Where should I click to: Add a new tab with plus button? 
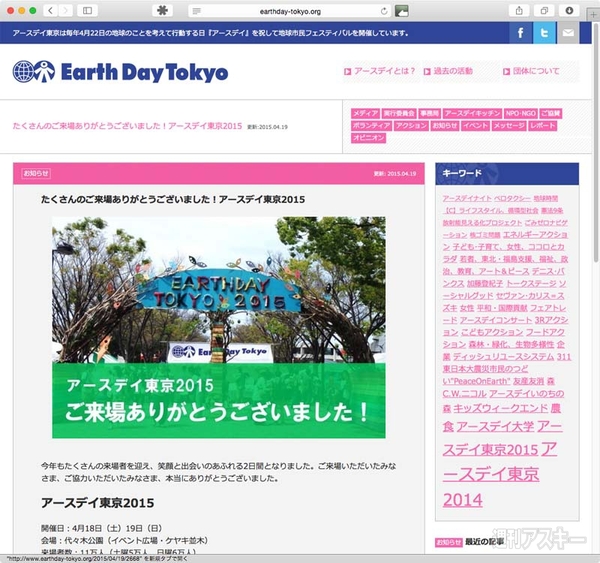pyautogui.click(x=593, y=15)
